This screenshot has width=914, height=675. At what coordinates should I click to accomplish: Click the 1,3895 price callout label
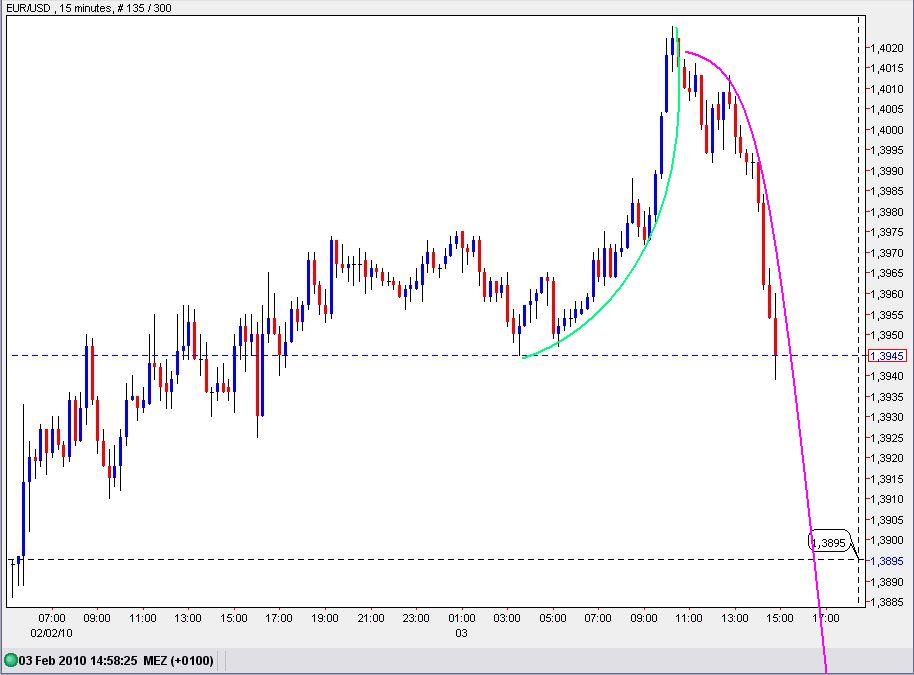tap(828, 543)
